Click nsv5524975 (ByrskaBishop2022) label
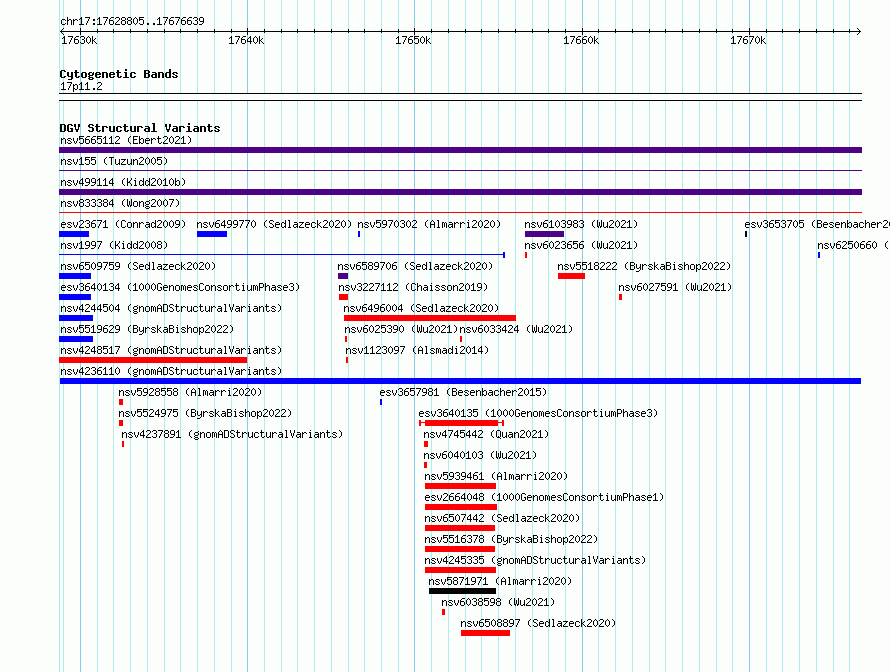890x672 pixels. tap(205, 413)
